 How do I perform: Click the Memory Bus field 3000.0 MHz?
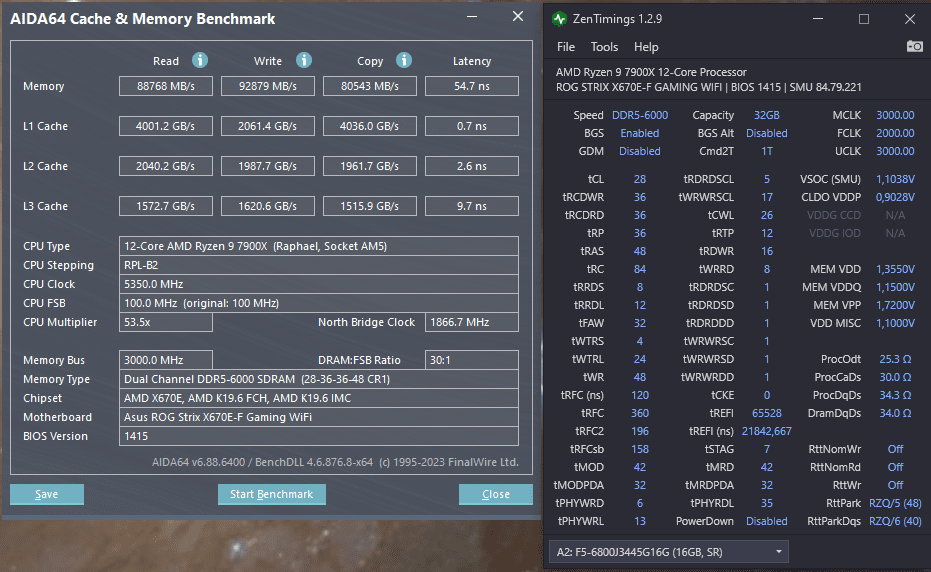(166, 360)
